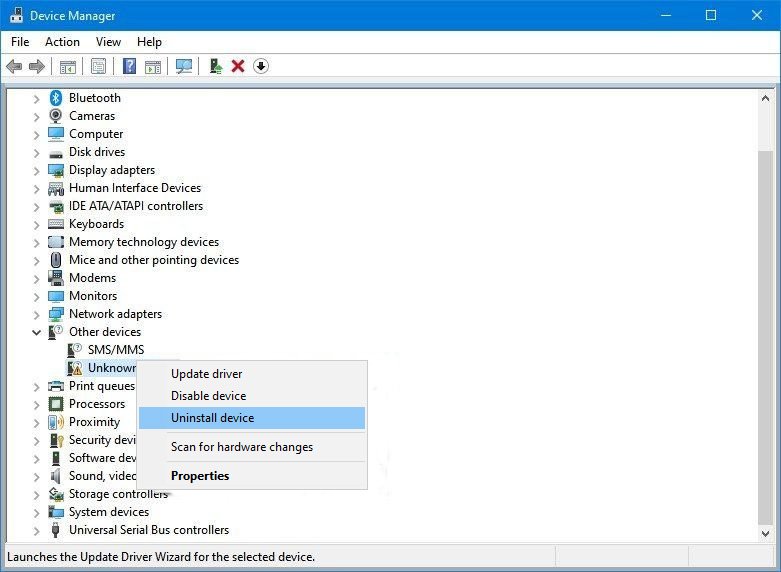Viewport: 781px width, 572px height.
Task: Expand the Keyboards node
Action: 36,225
